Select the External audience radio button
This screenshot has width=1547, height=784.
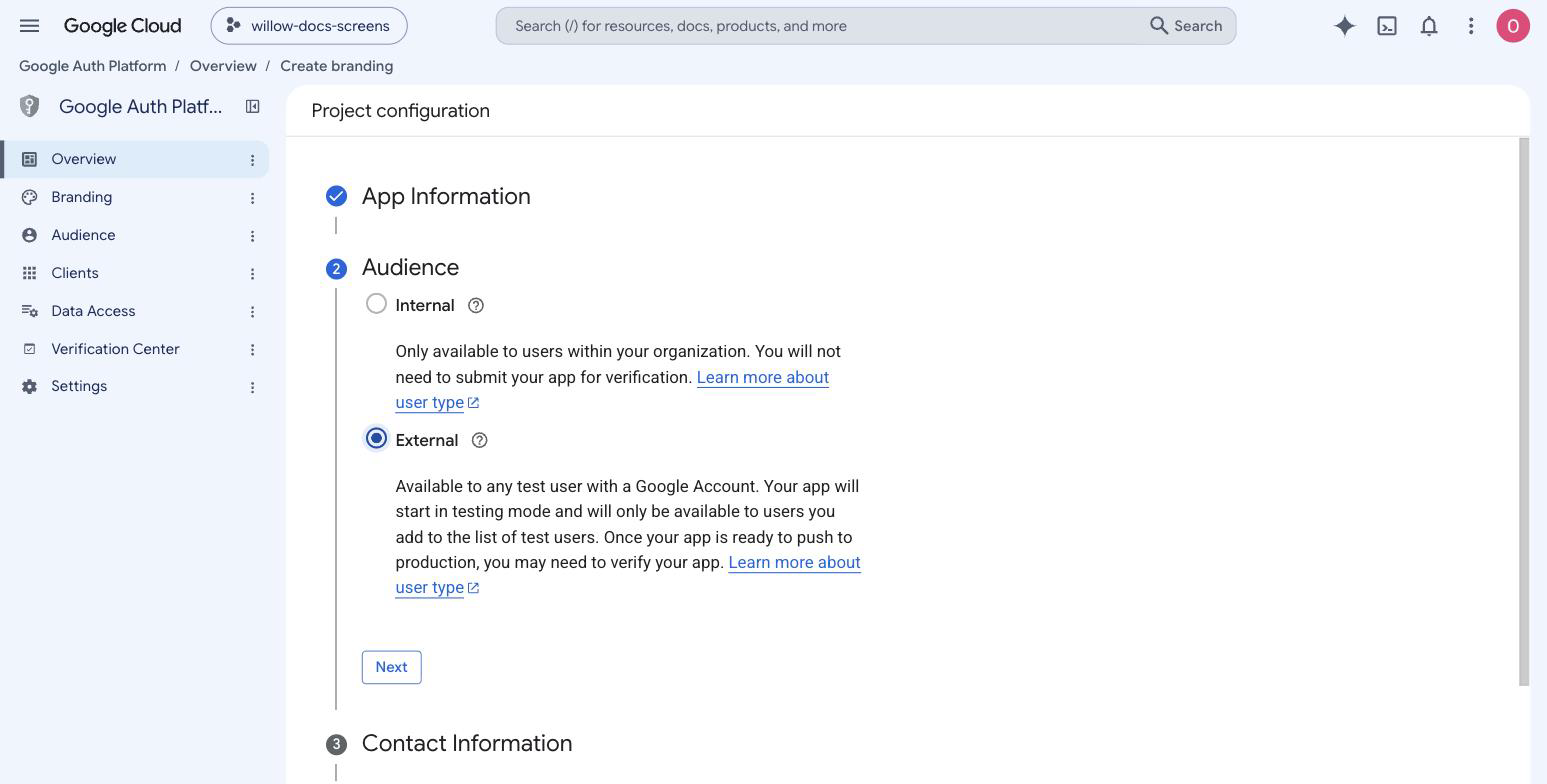click(376, 439)
